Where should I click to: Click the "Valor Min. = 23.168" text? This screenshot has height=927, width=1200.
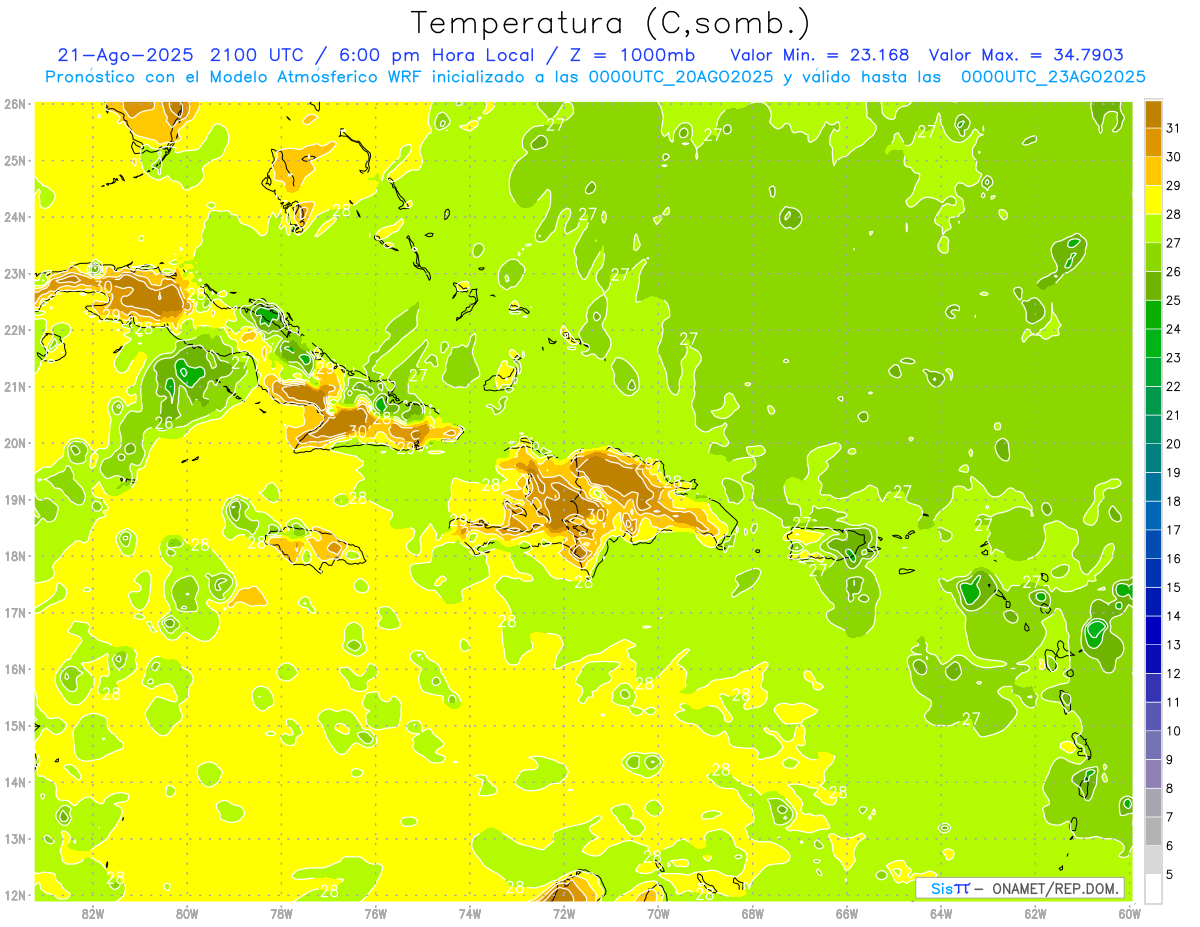coord(820,55)
